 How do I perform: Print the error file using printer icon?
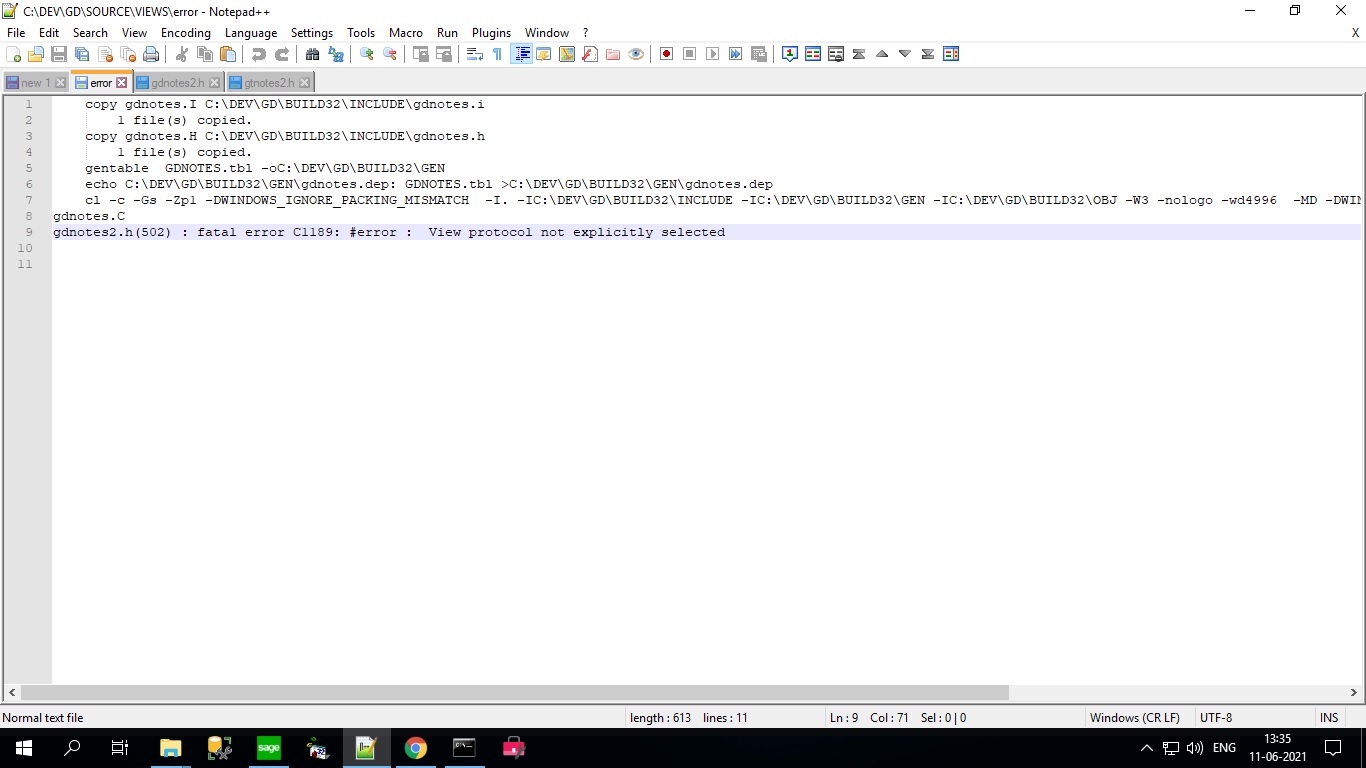pos(148,54)
